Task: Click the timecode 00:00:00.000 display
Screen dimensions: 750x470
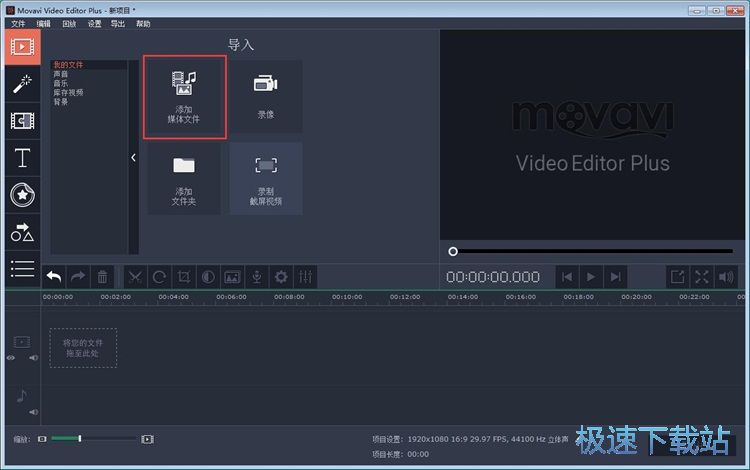Action: [x=493, y=277]
